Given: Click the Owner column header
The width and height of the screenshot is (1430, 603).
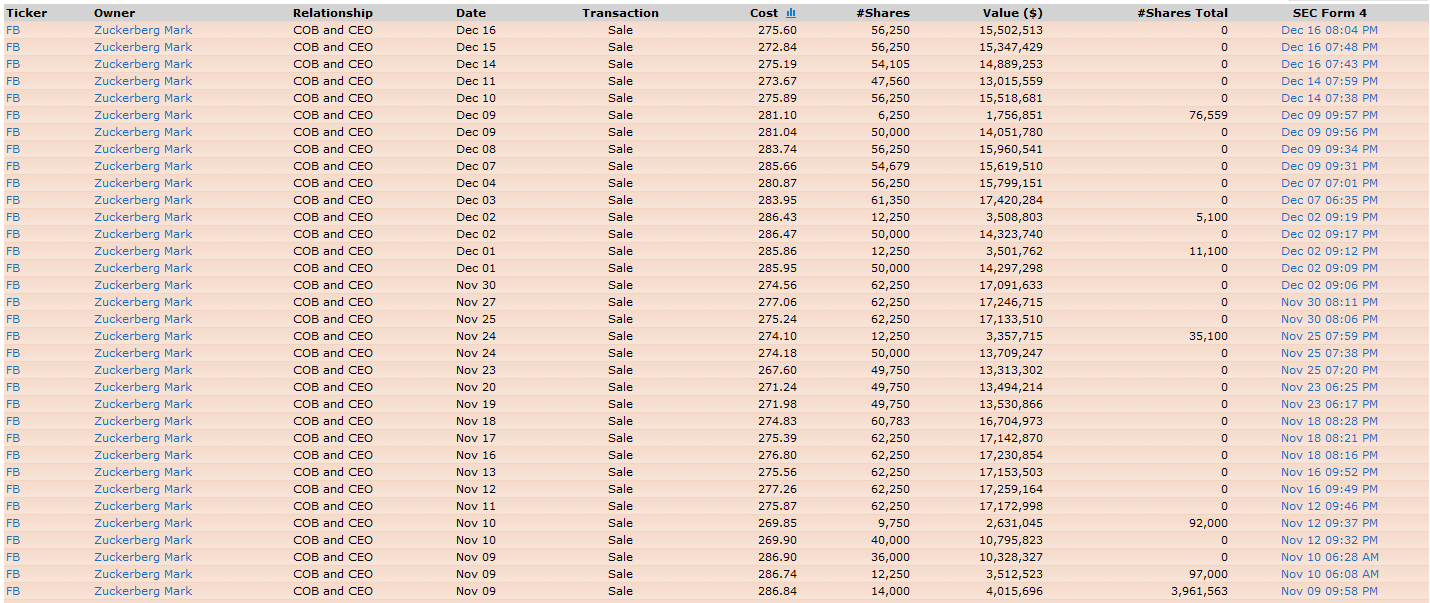Looking at the screenshot, I should tap(114, 13).
